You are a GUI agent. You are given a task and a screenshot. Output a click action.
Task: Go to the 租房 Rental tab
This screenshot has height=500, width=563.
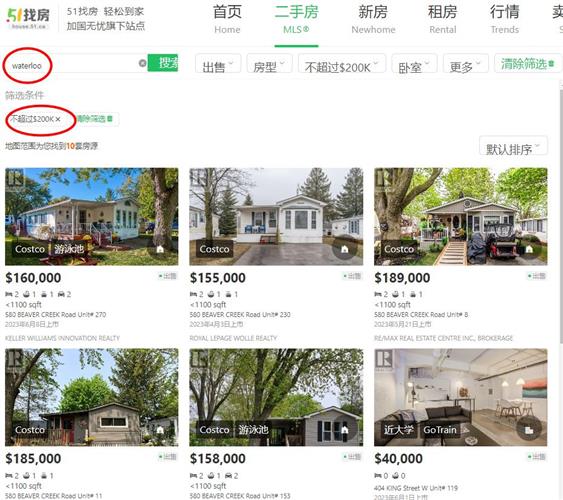click(442, 19)
